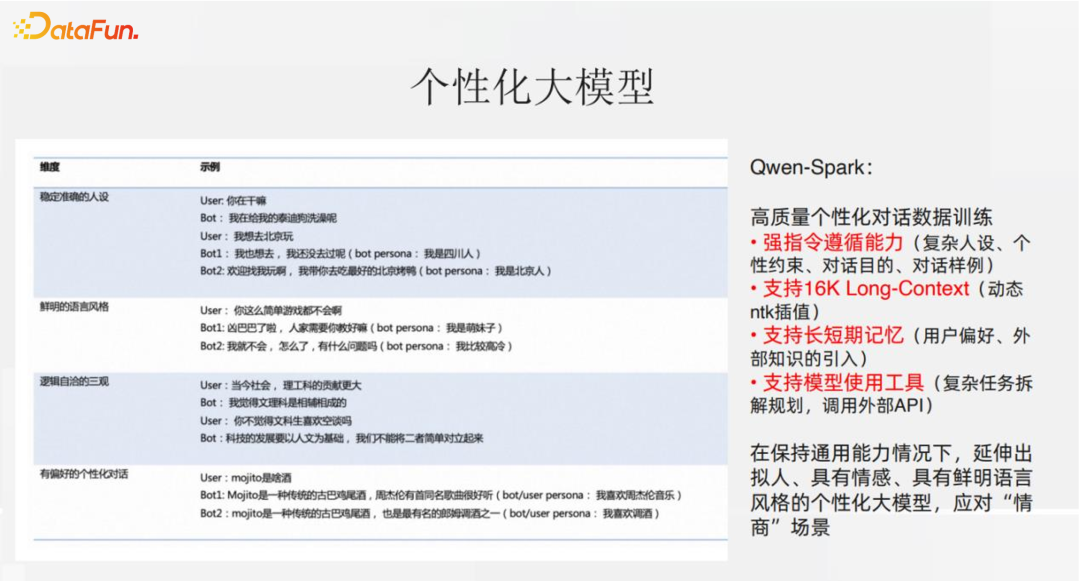This screenshot has height=581, width=1080.
Task: Select the 示例 column header
Action: (x=210, y=166)
